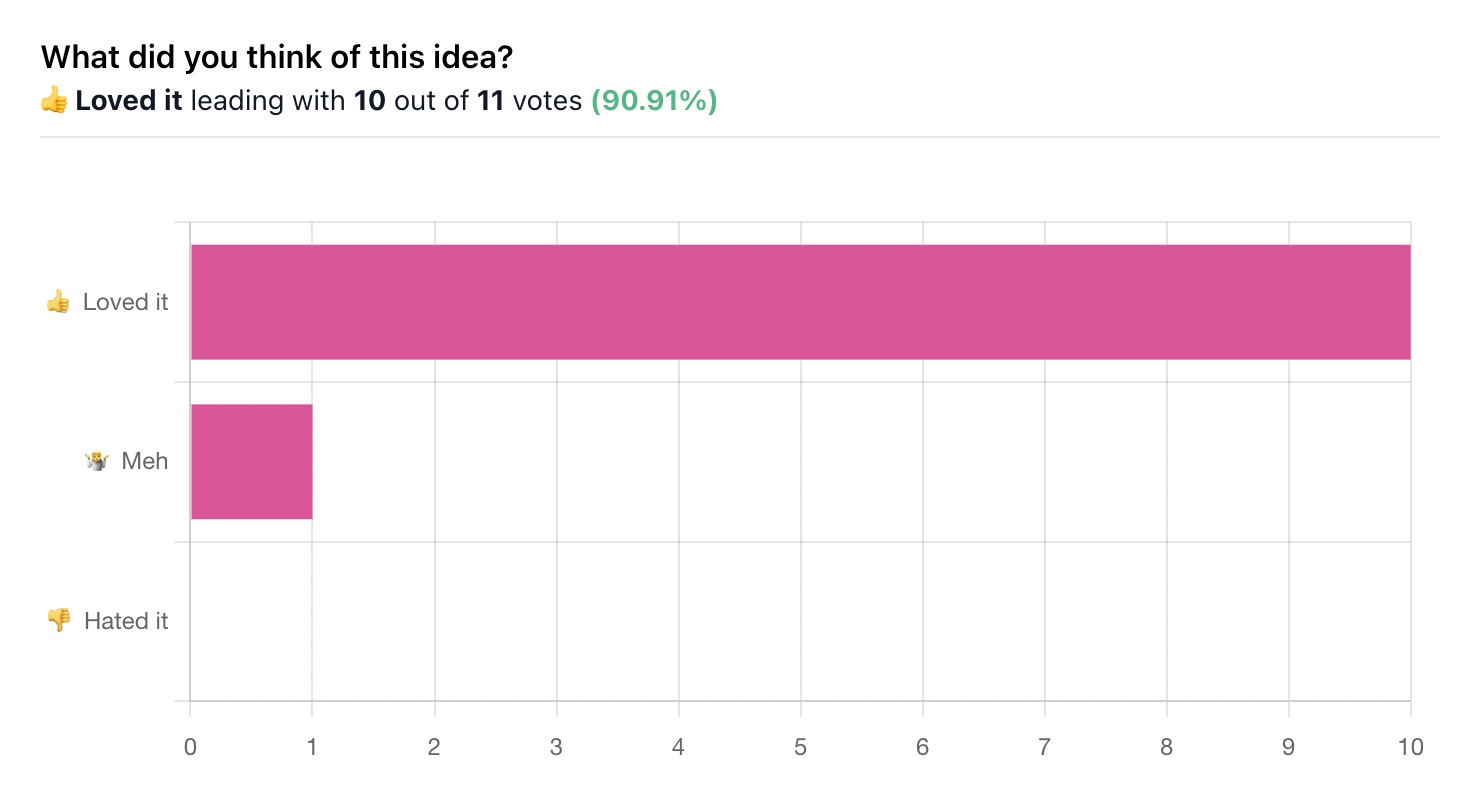Image resolution: width=1468 pixels, height=804 pixels.
Task: Click the Hated it axis label text
Action: [x=126, y=621]
